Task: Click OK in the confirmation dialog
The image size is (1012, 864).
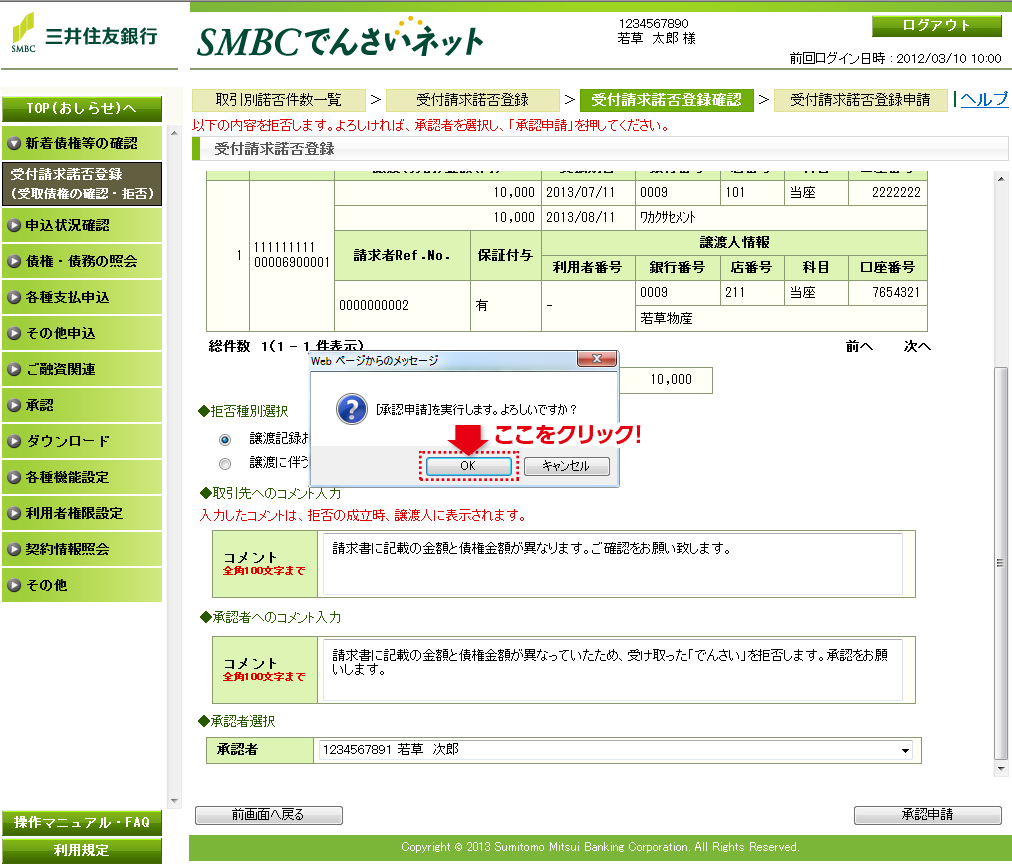Action: pyautogui.click(x=469, y=466)
